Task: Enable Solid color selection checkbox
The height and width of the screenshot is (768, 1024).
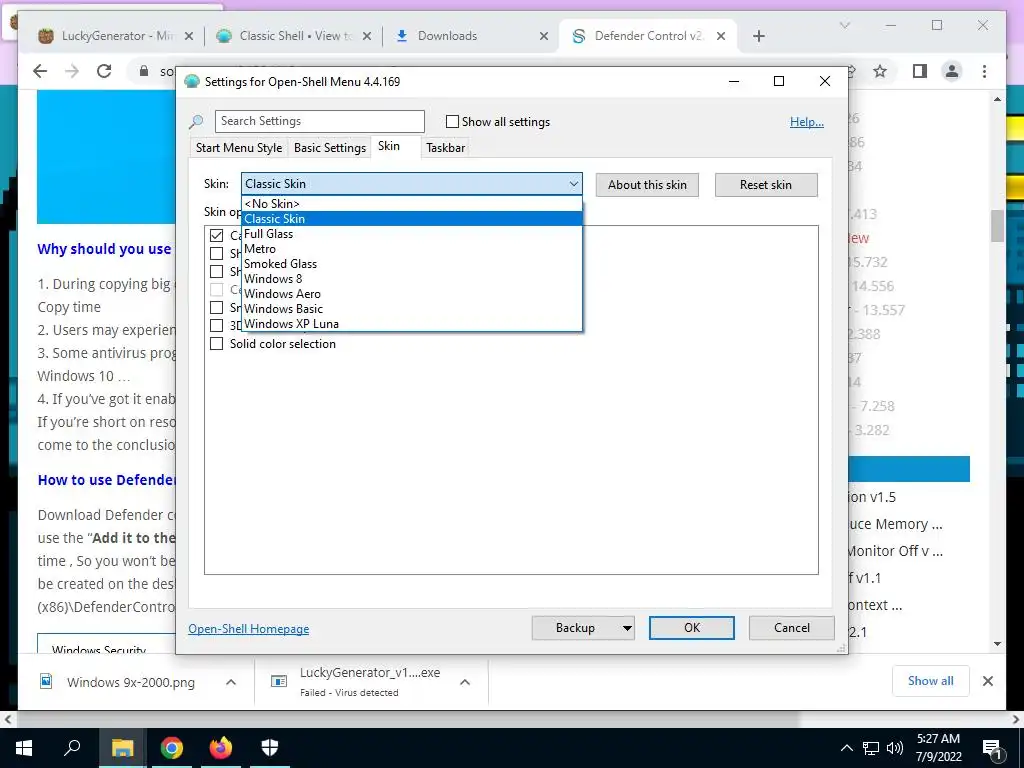Action: [216, 344]
